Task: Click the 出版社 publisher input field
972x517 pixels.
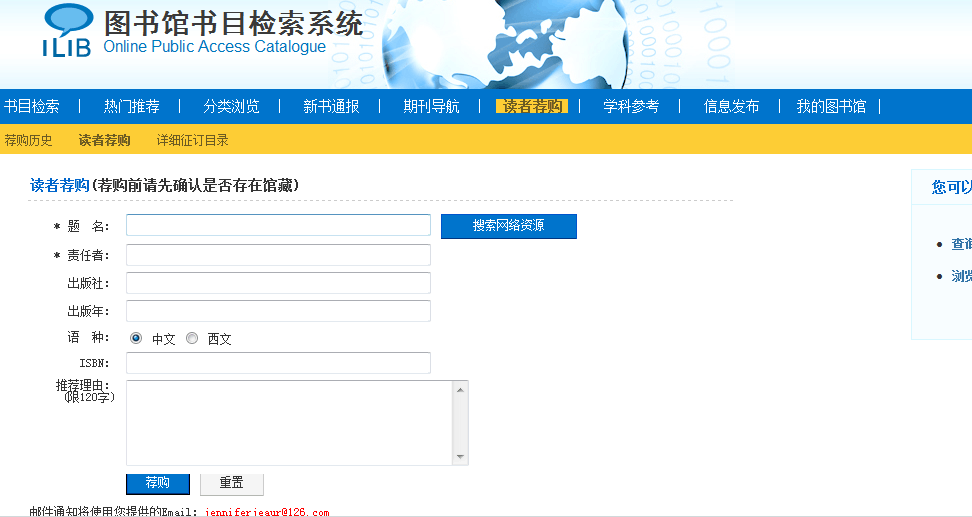Action: 278,283
